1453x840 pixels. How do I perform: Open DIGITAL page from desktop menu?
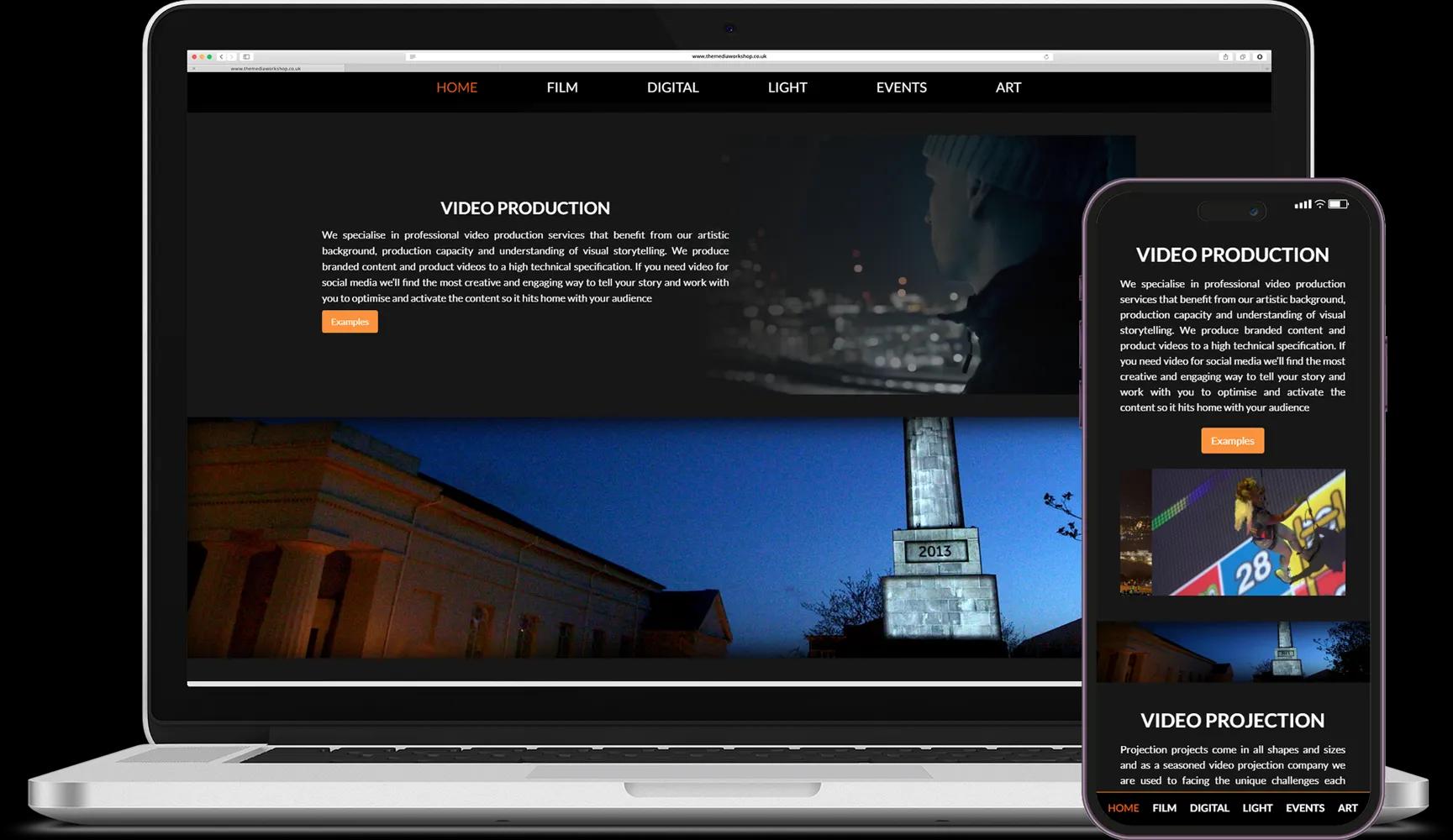(672, 87)
